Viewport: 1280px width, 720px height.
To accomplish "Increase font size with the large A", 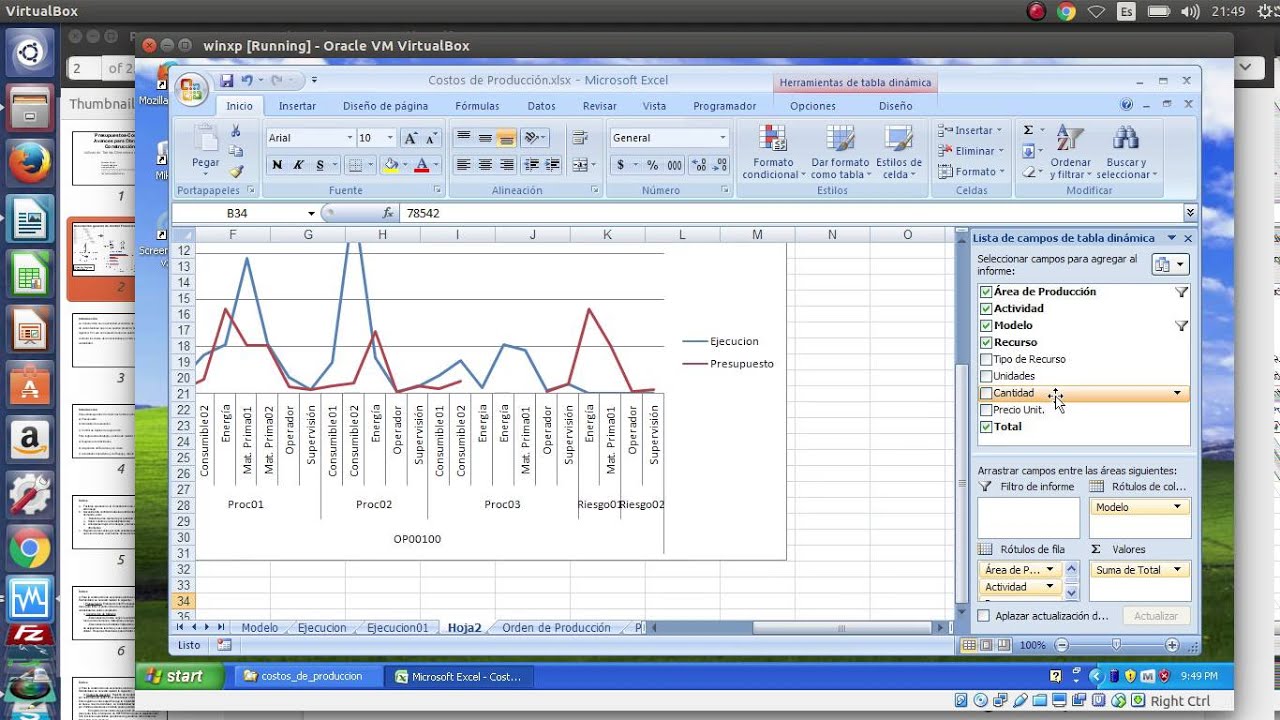I will click(410, 138).
